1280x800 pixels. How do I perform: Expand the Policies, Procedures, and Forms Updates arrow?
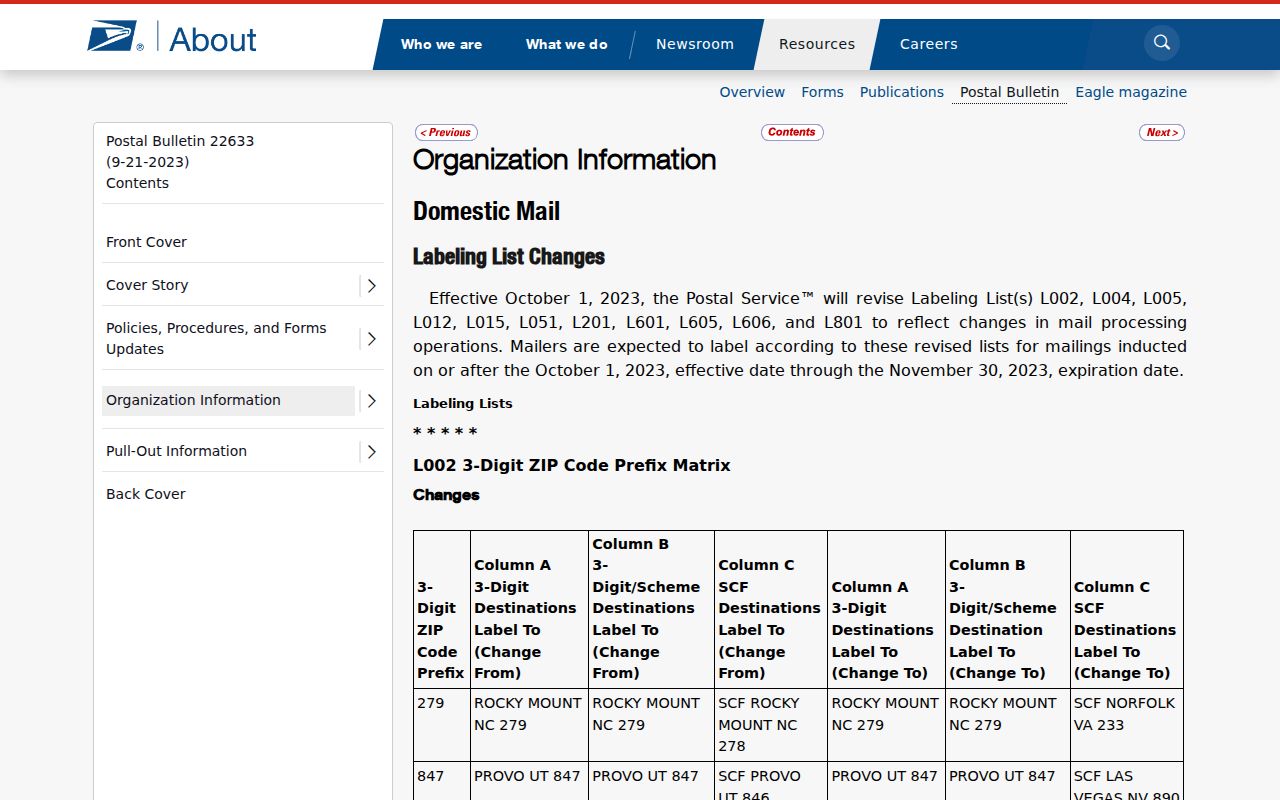click(371, 338)
